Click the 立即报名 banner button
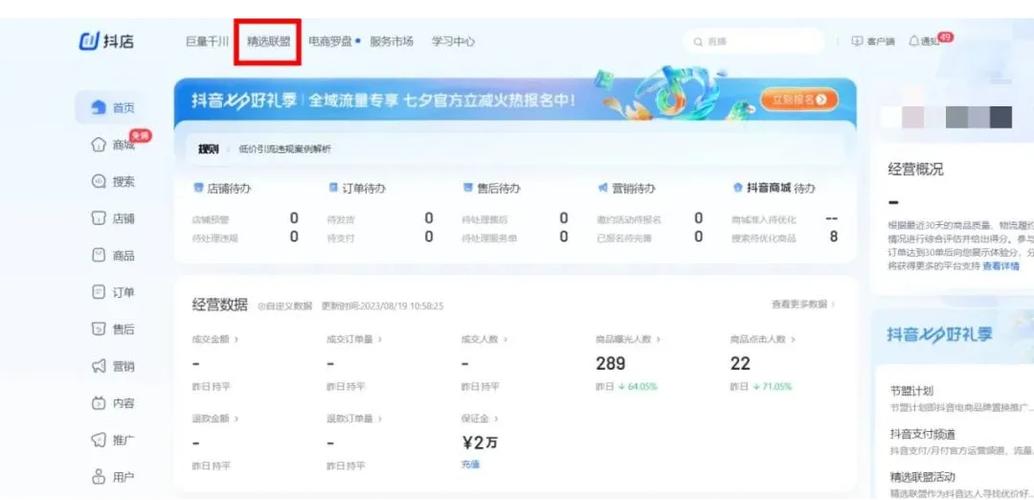 [799, 99]
